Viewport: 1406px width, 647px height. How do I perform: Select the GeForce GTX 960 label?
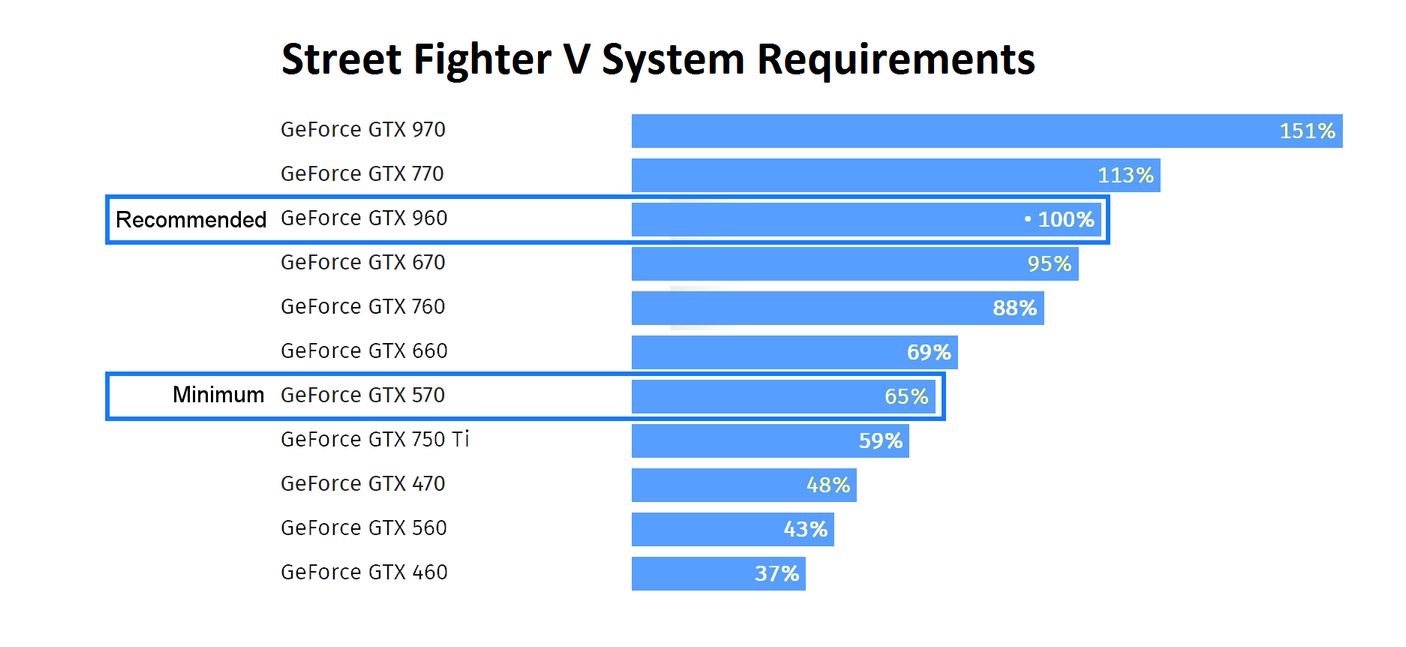coord(363,218)
